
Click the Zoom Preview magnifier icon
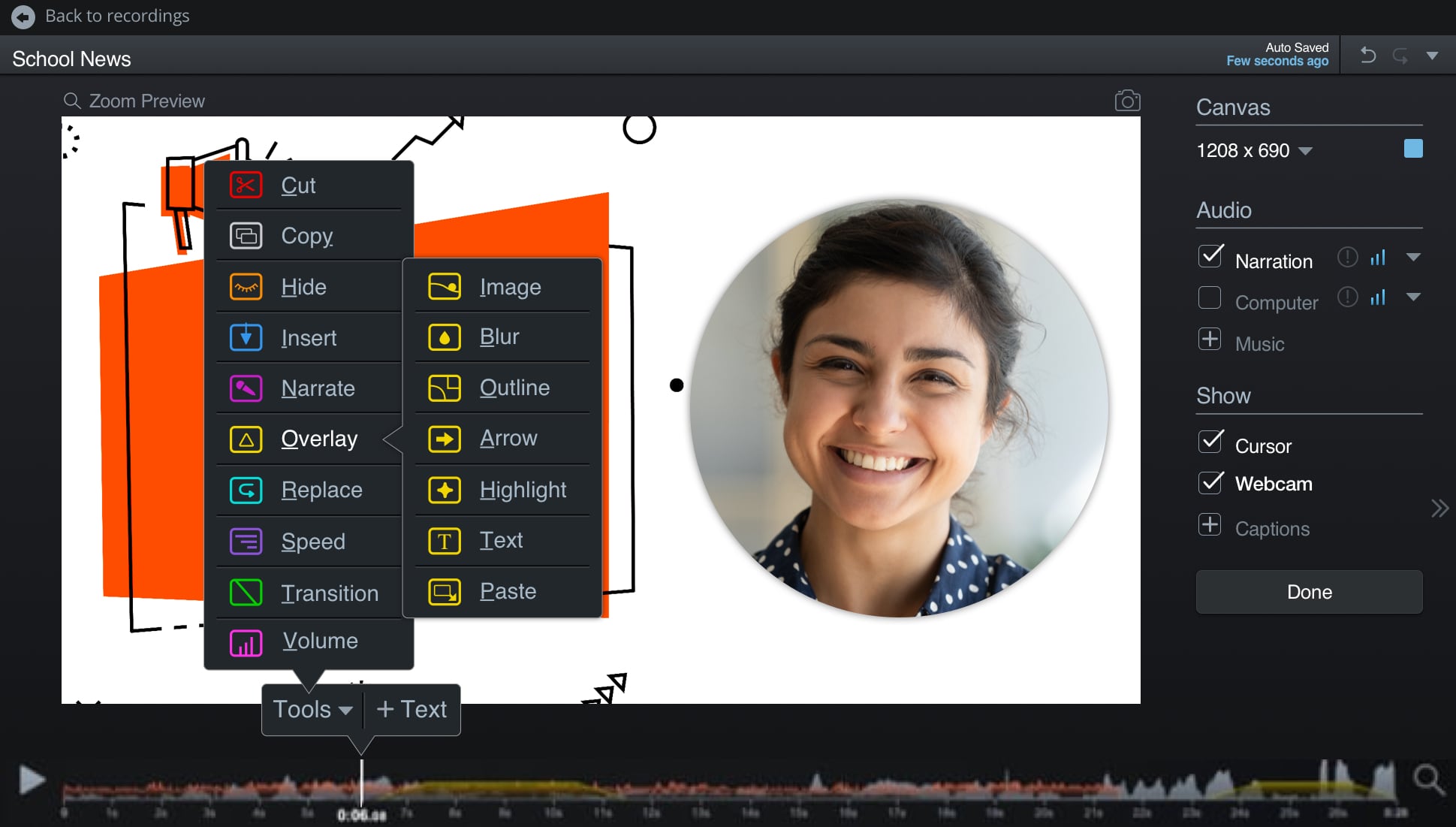coord(71,100)
